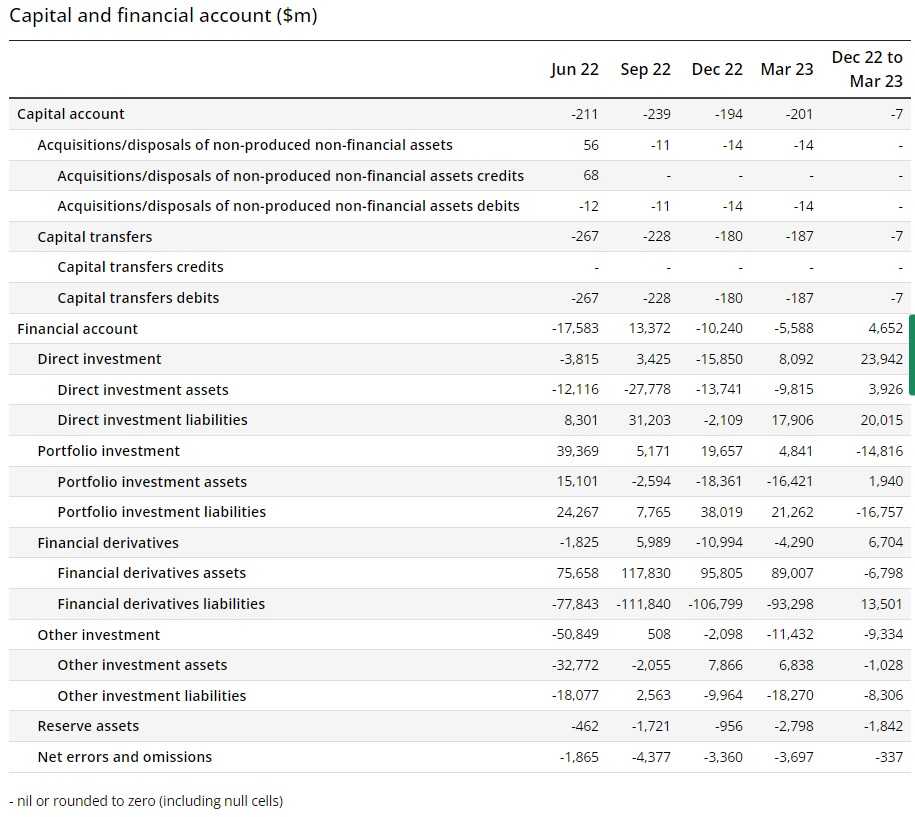Select the Capital account row label
The width and height of the screenshot is (915, 817).
tap(71, 114)
